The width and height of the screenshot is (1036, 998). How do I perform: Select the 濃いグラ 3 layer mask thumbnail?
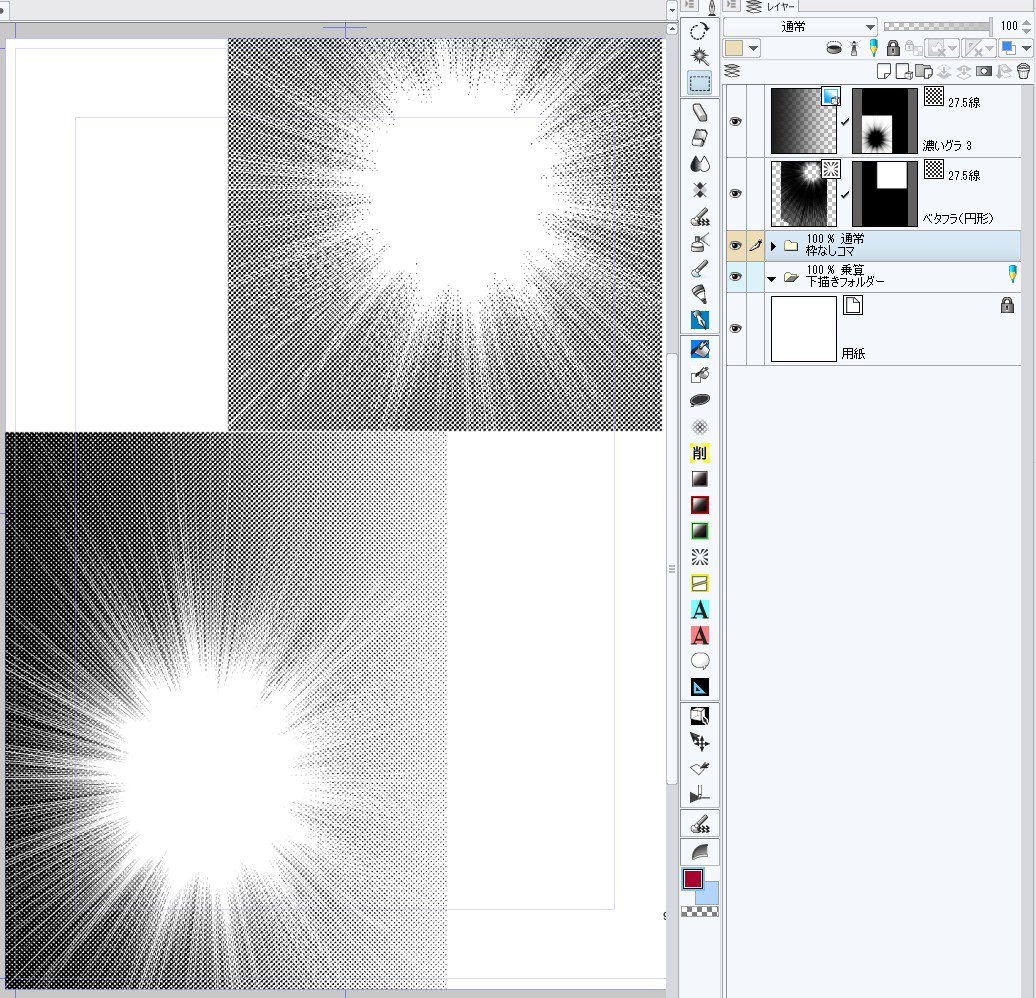point(885,121)
